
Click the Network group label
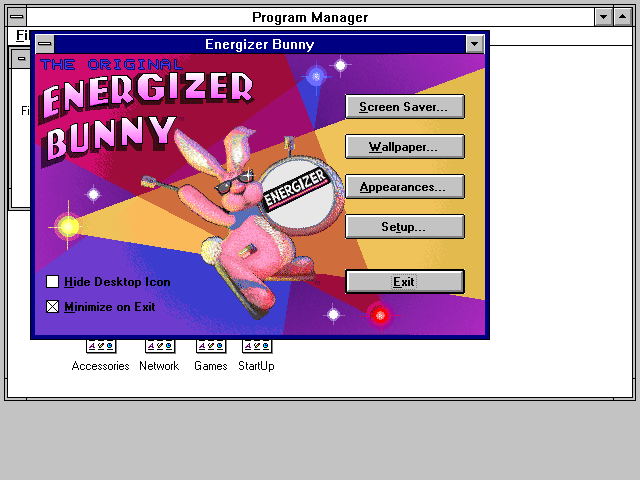pyautogui.click(x=159, y=366)
